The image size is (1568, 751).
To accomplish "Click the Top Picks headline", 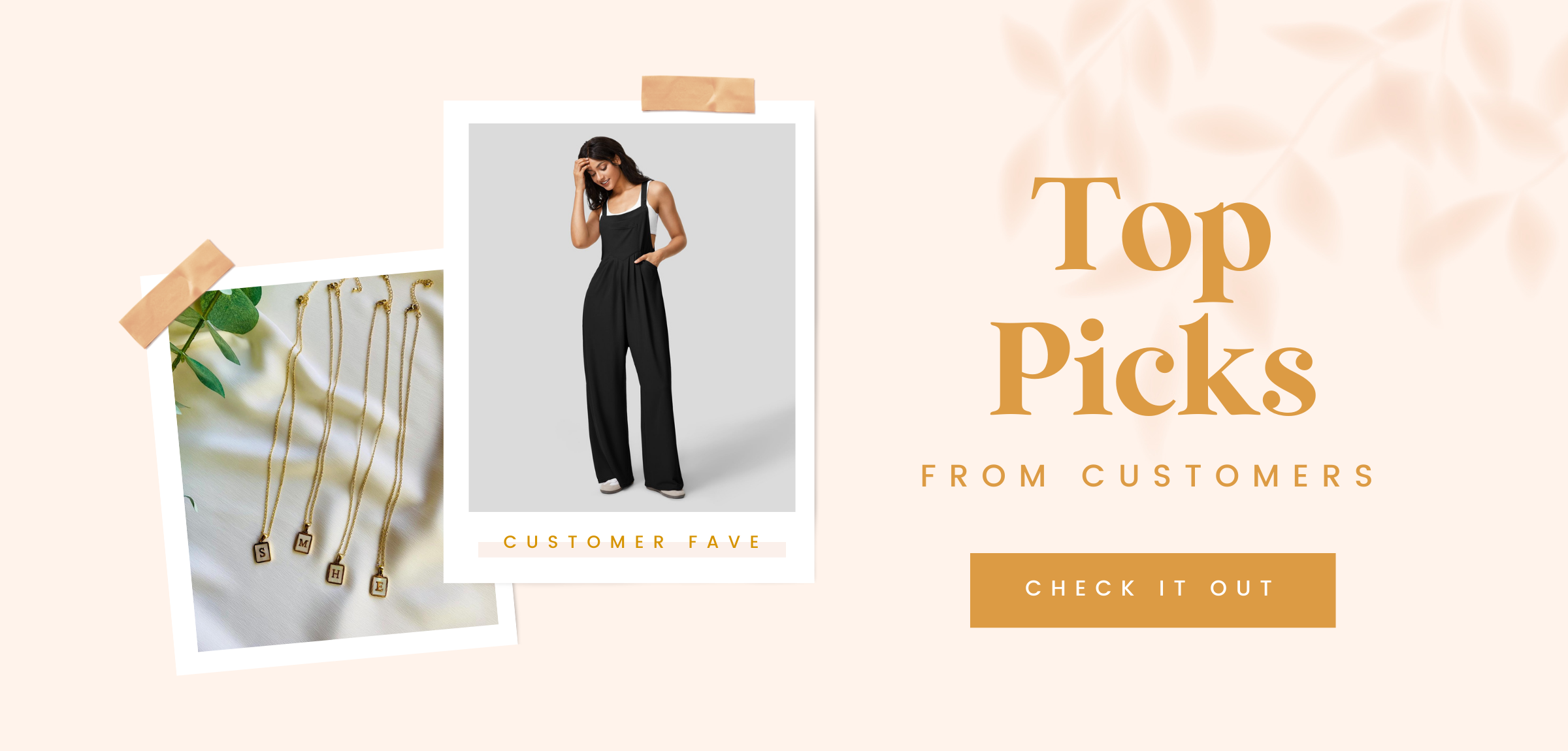I will tap(1152, 297).
